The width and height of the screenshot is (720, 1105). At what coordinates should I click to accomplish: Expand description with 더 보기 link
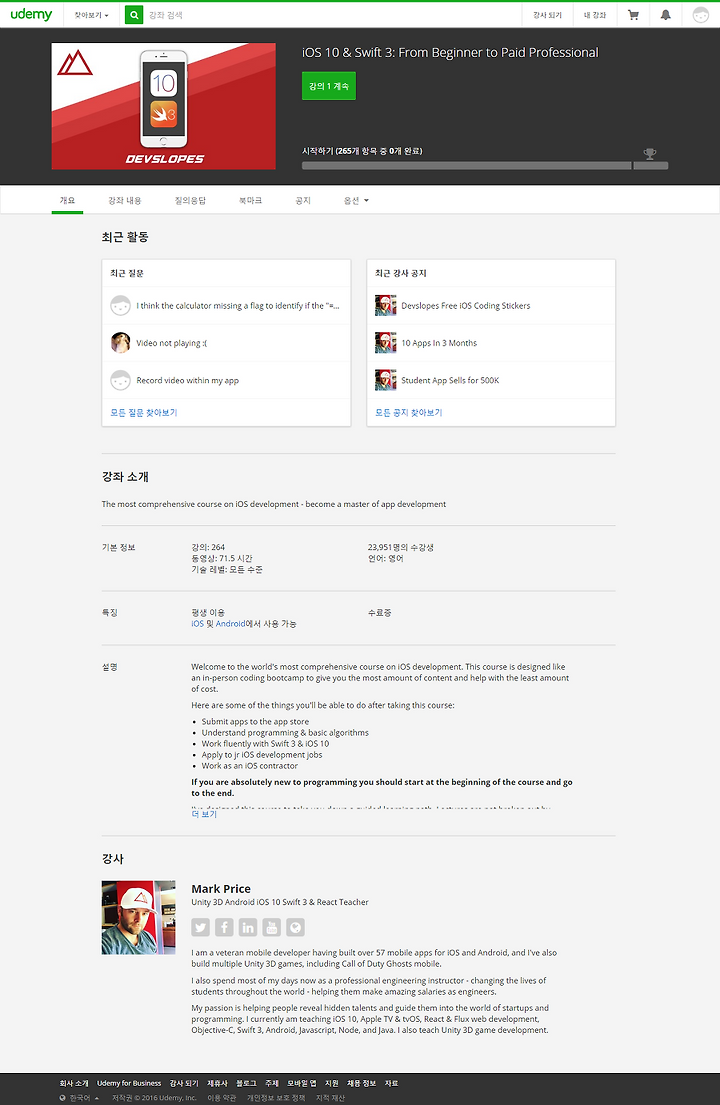204,814
